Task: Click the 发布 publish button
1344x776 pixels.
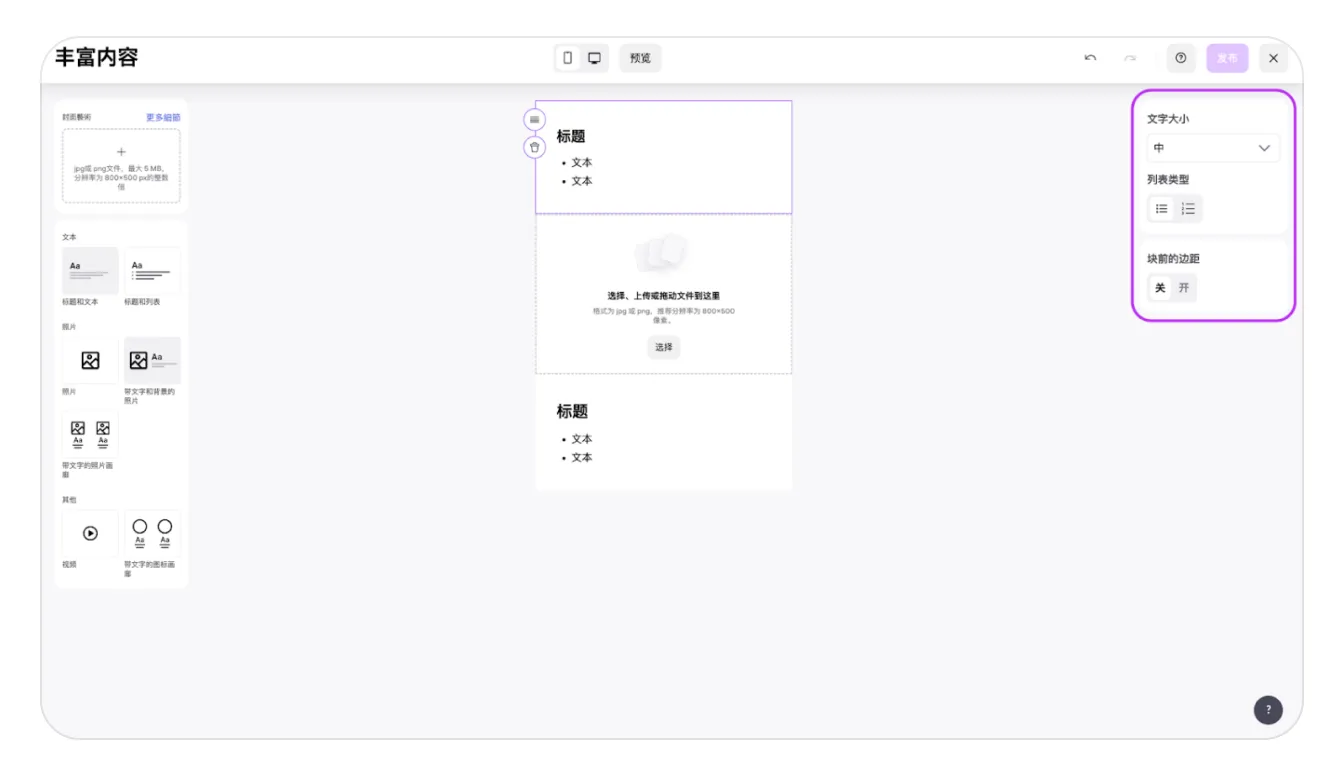Action: [x=1227, y=58]
